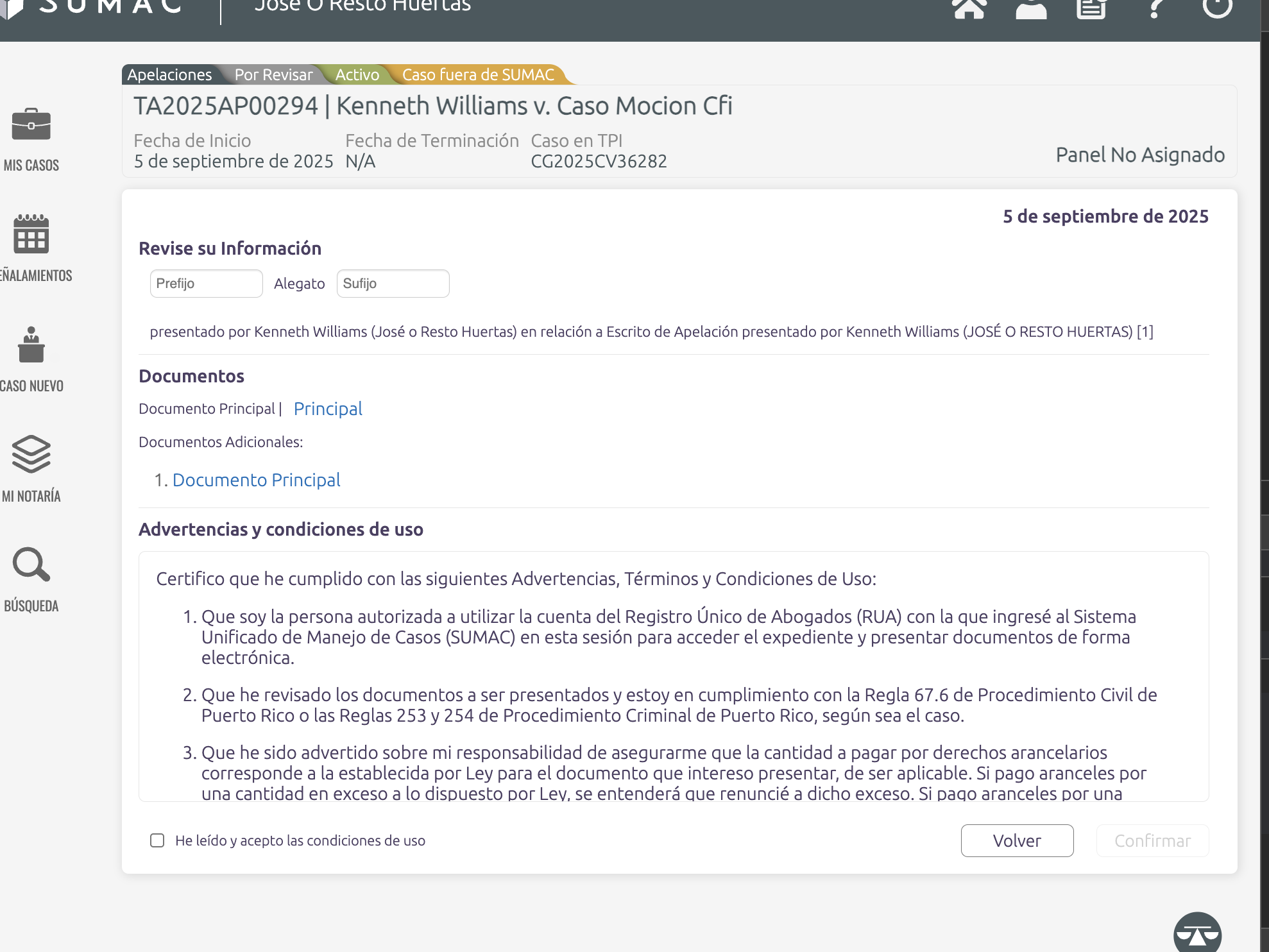The height and width of the screenshot is (952, 1269).
Task: Click the Caso Nuevo sidebar icon
Action: tap(31, 345)
